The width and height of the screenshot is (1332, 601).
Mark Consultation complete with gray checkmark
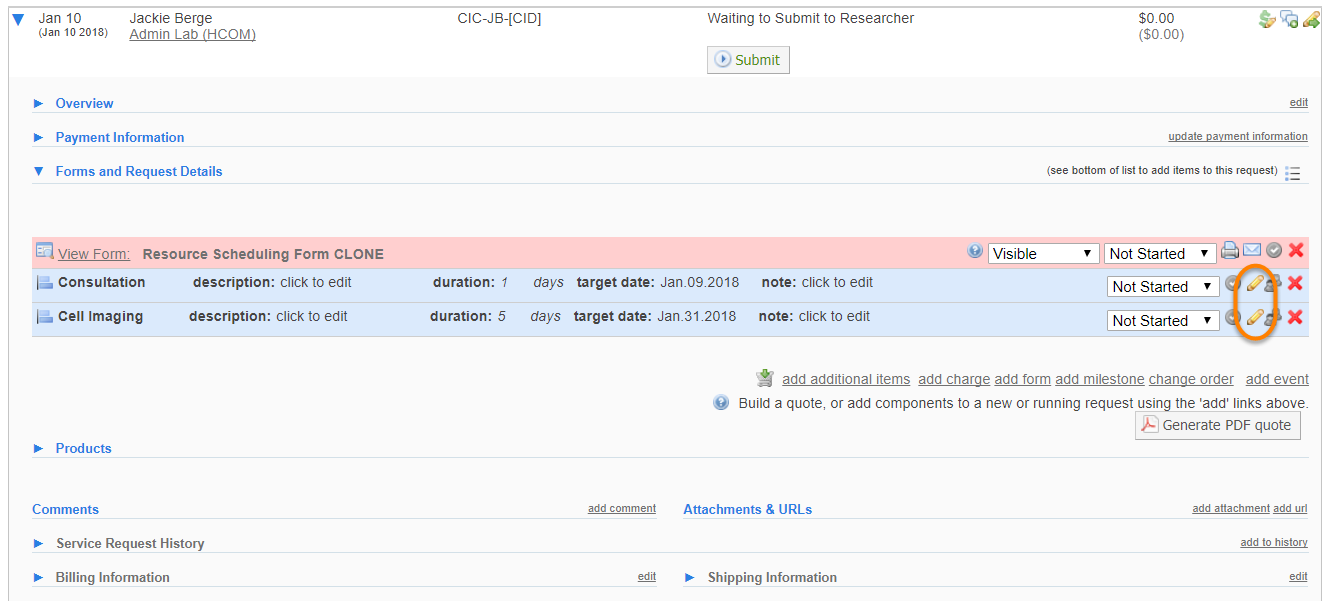[1233, 284]
